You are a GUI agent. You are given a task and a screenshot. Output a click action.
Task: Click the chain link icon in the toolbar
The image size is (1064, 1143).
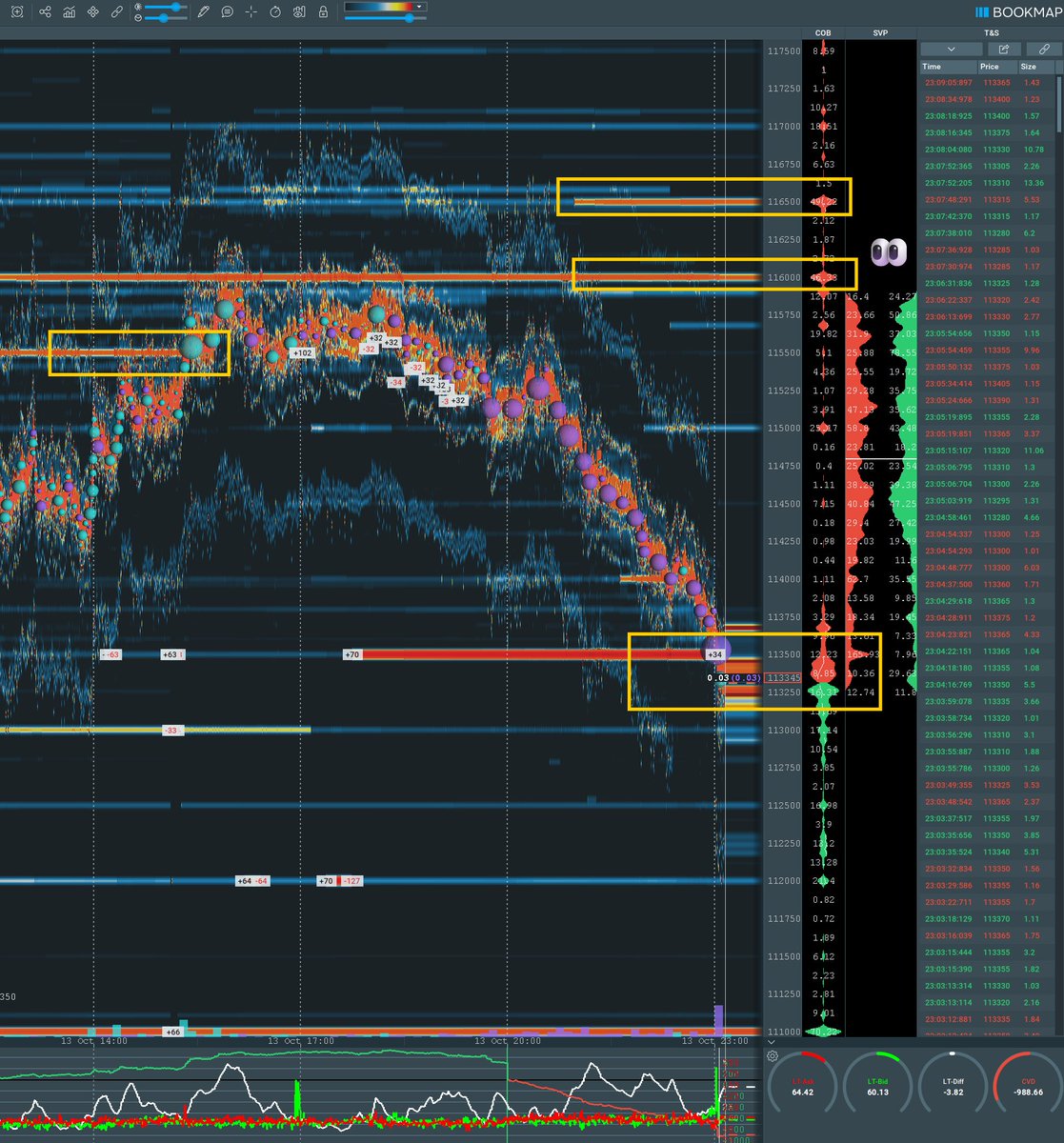tap(116, 10)
